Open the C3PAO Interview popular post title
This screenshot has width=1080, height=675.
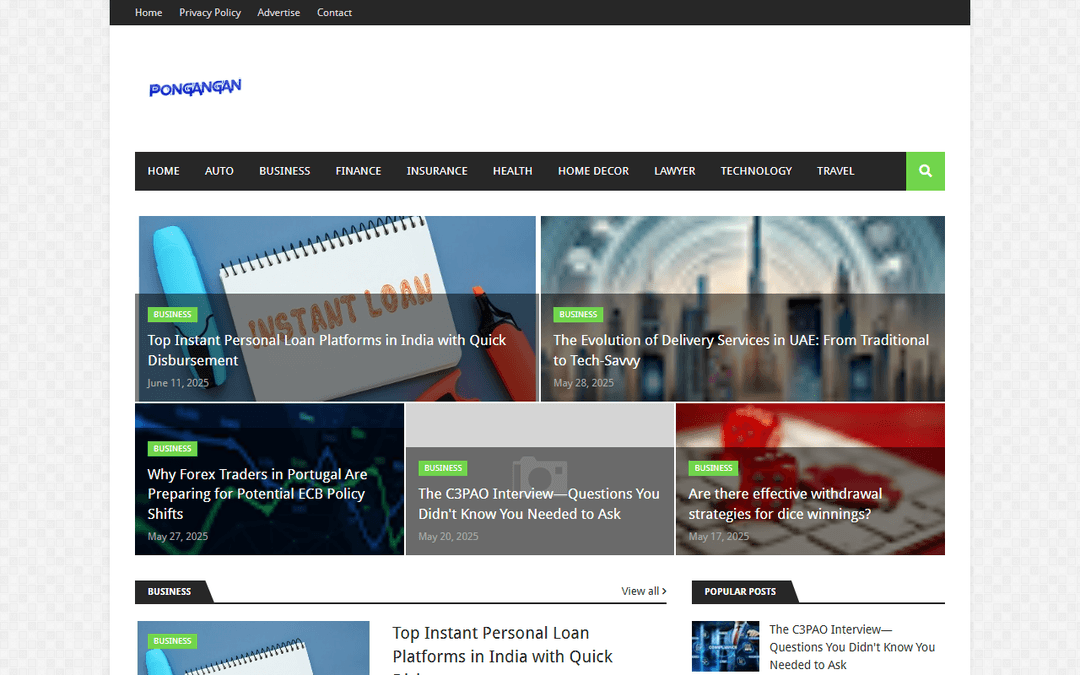click(x=852, y=647)
